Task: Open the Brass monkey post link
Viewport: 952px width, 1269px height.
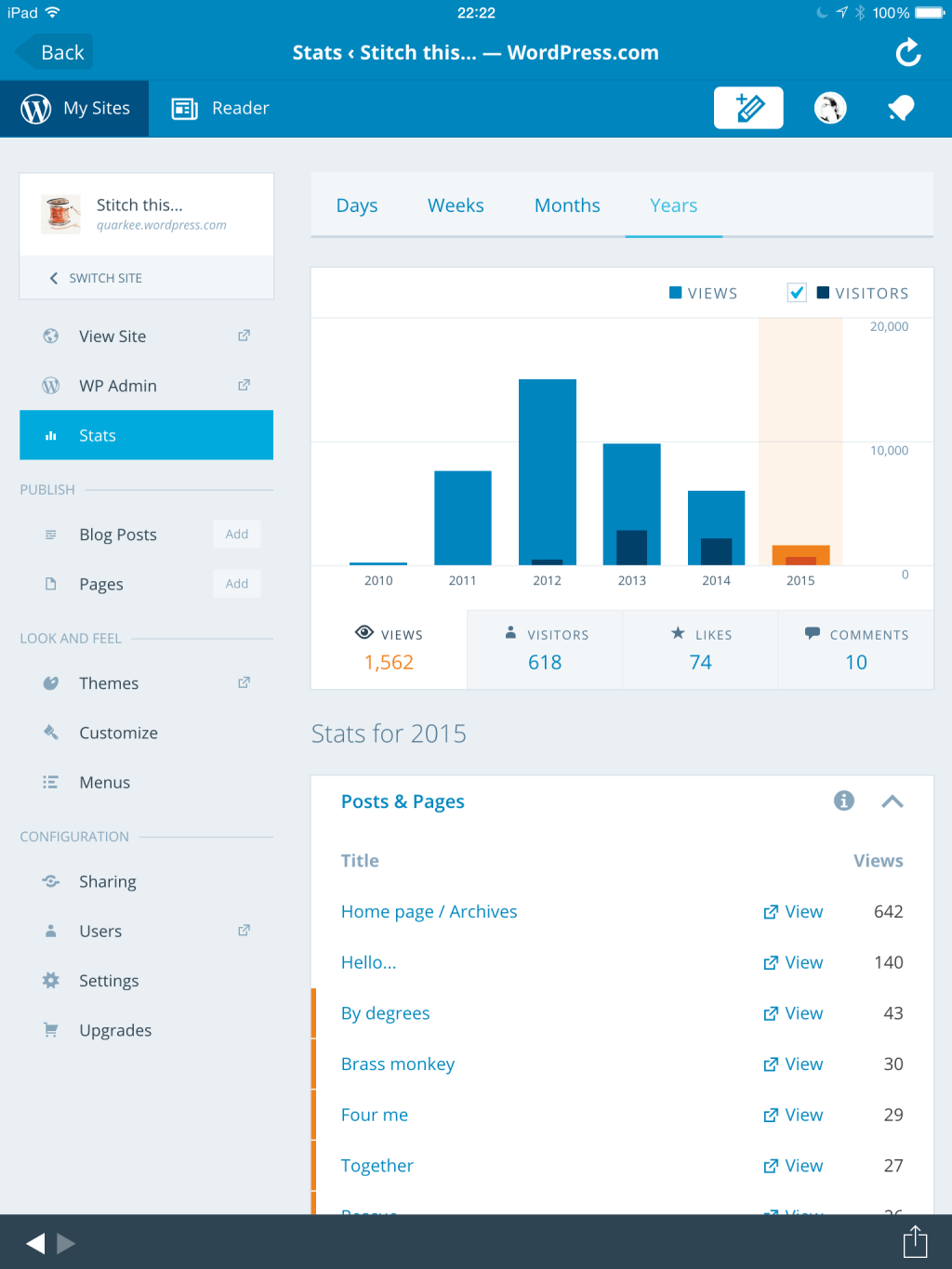Action: point(398,1064)
